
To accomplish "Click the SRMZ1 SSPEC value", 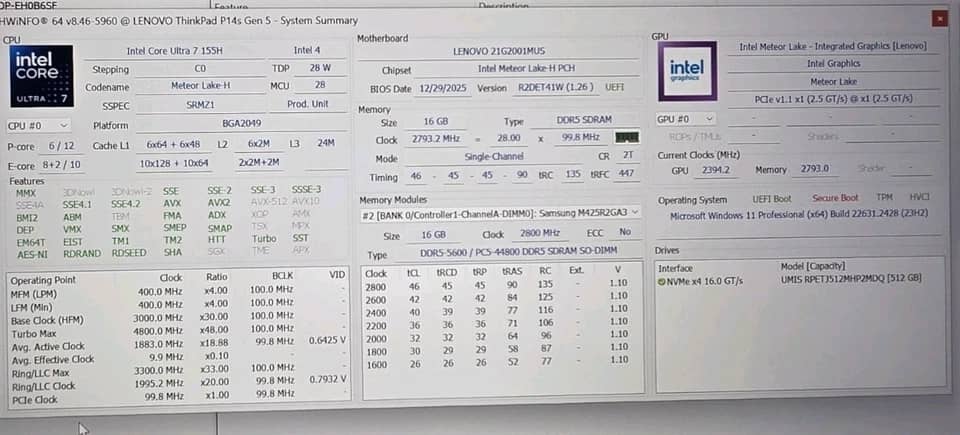I will pos(200,105).
